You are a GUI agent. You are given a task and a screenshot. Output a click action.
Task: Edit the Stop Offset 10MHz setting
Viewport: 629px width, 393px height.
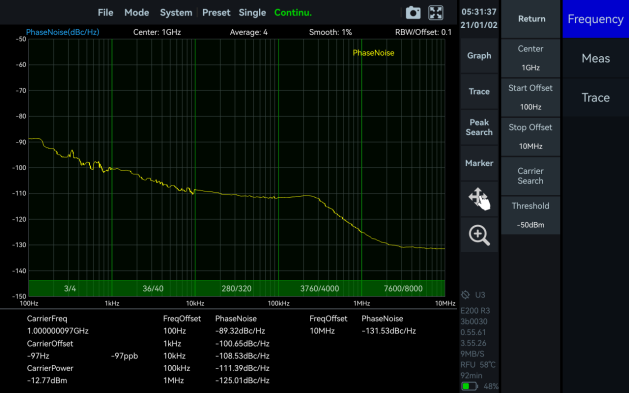530,137
